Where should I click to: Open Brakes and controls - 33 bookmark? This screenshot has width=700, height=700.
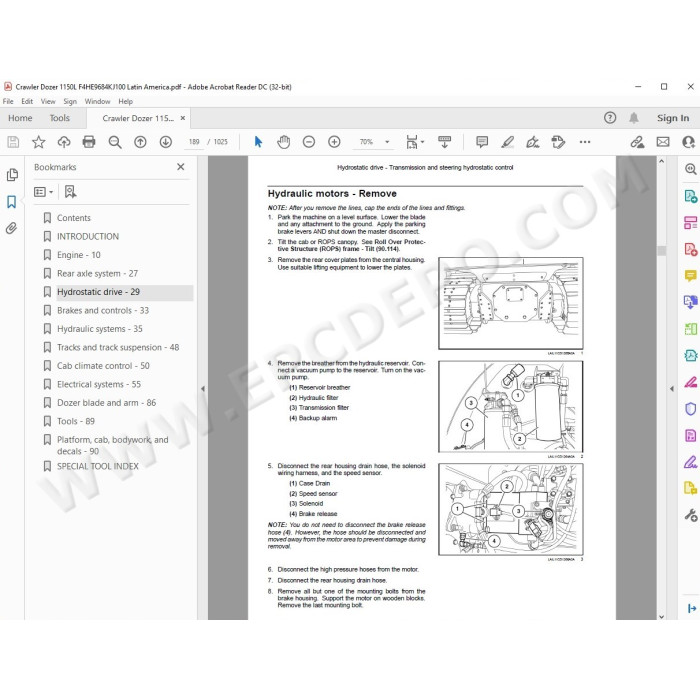coord(103,310)
